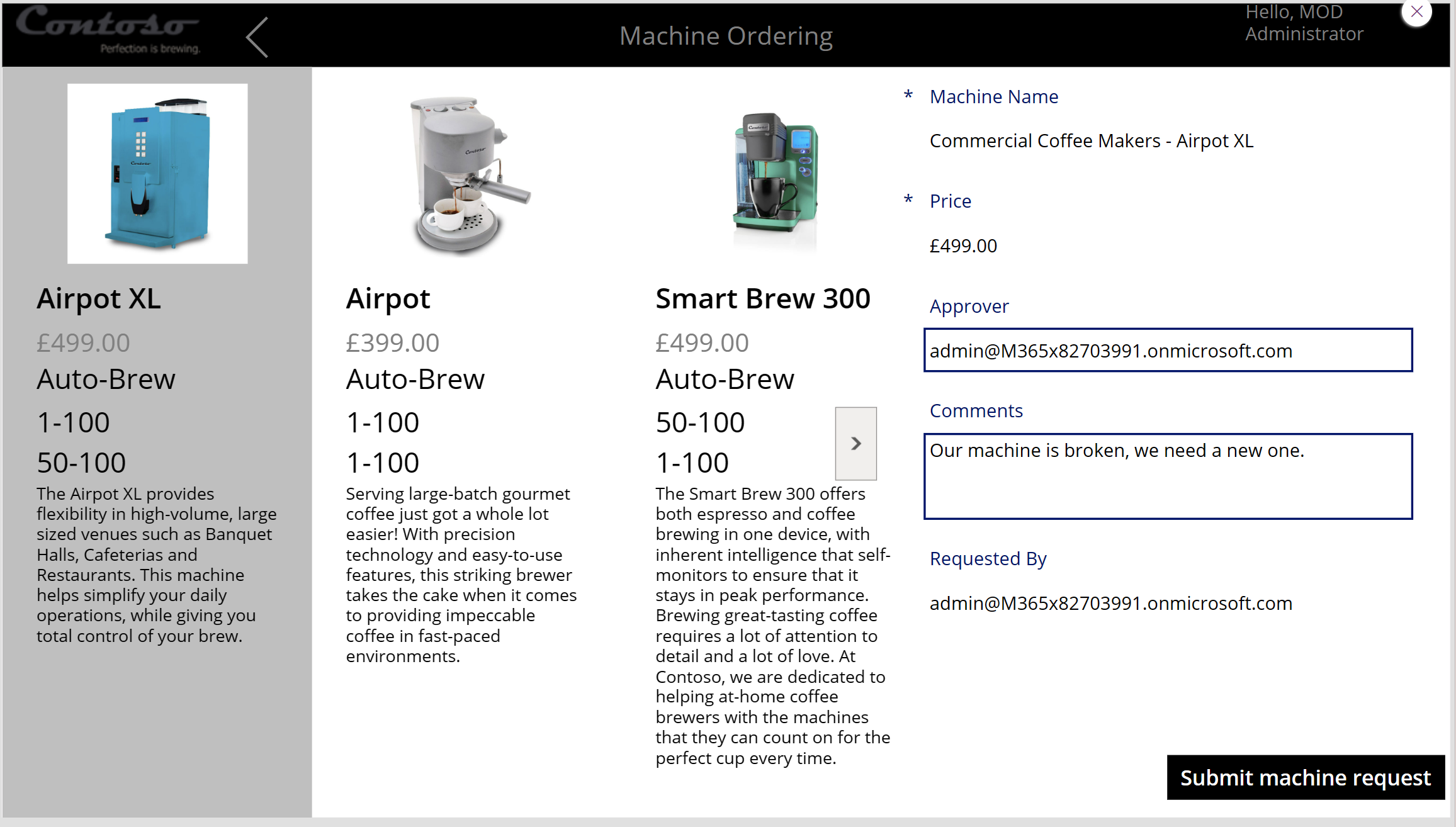
Task: Expand the next machines with the right chevron
Action: click(855, 443)
